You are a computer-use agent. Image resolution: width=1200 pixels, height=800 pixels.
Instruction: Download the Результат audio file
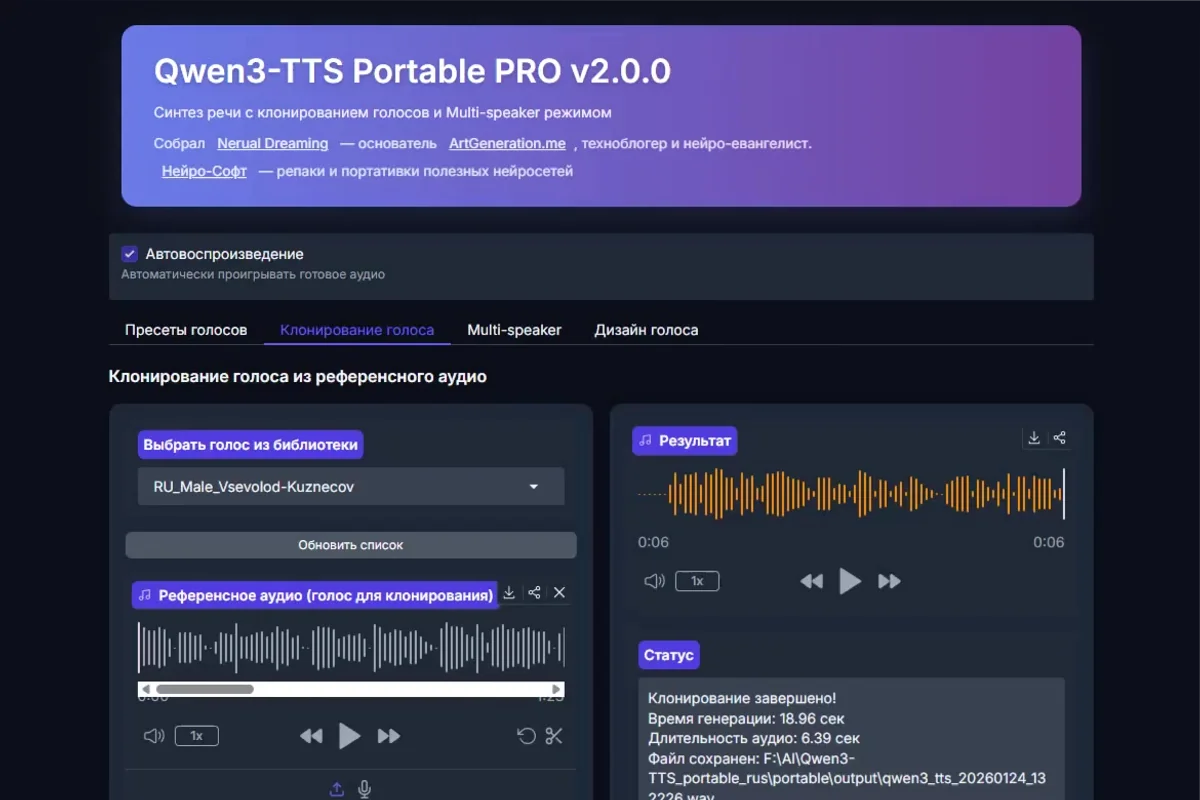coord(1034,438)
